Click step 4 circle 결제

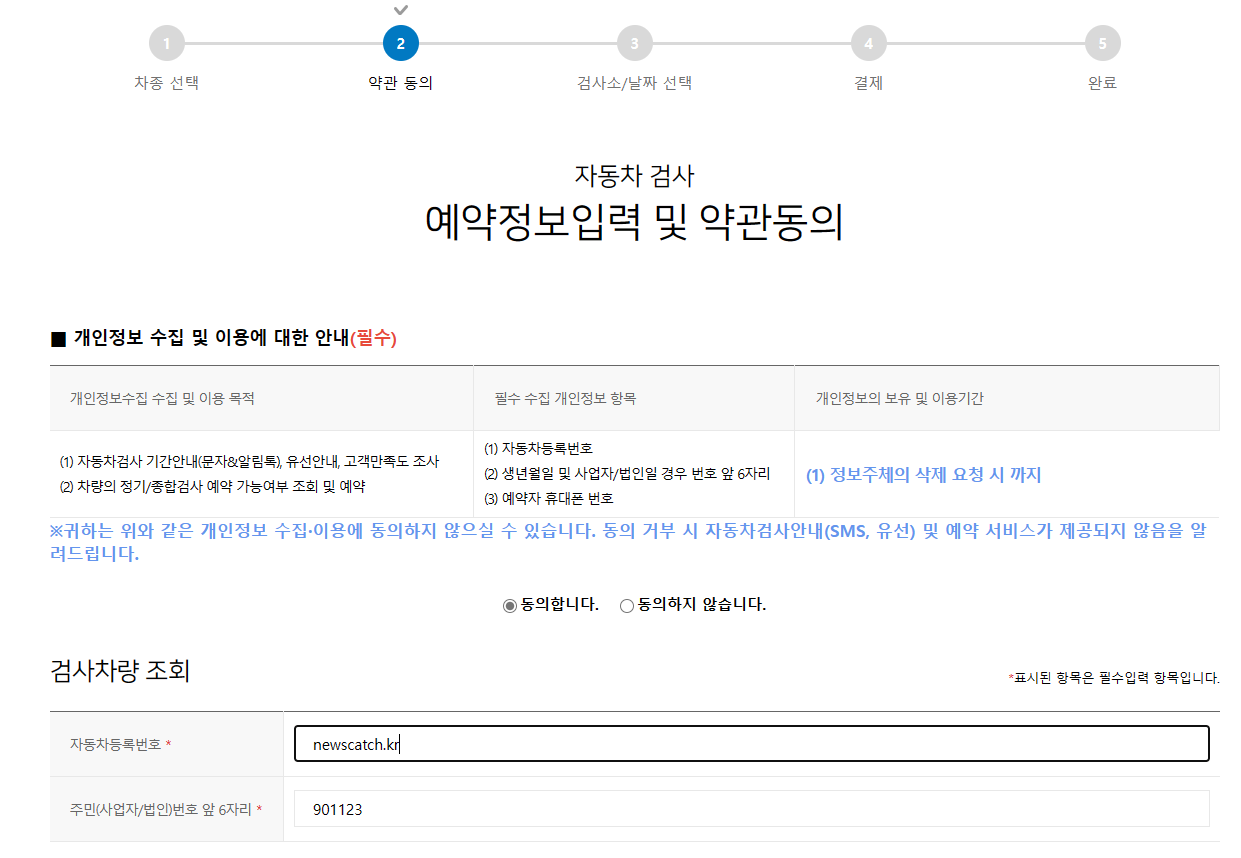[869, 43]
